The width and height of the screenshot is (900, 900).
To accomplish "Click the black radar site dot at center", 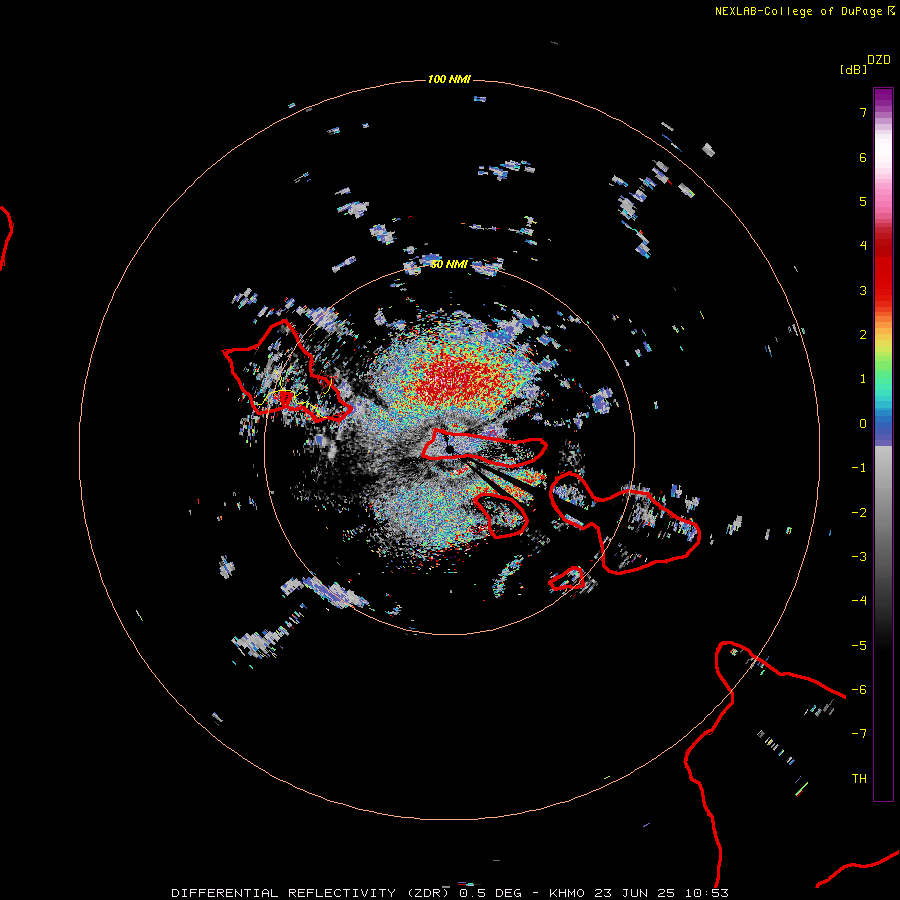I will pyautogui.click(x=450, y=449).
